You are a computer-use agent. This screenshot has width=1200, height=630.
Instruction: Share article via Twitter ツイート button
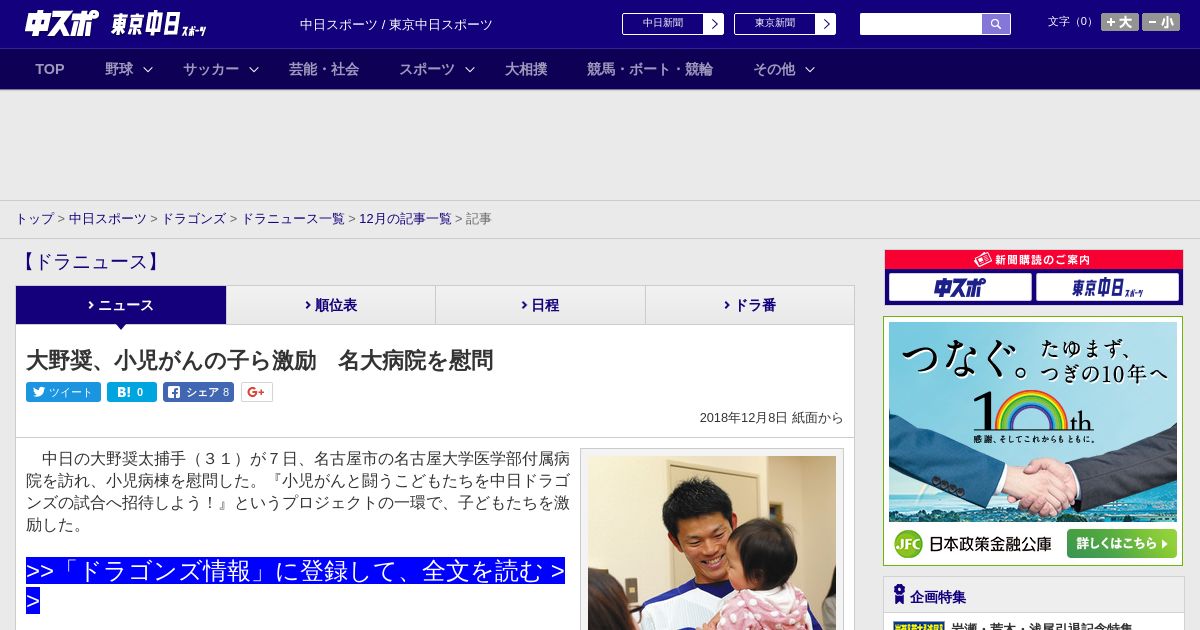63,392
